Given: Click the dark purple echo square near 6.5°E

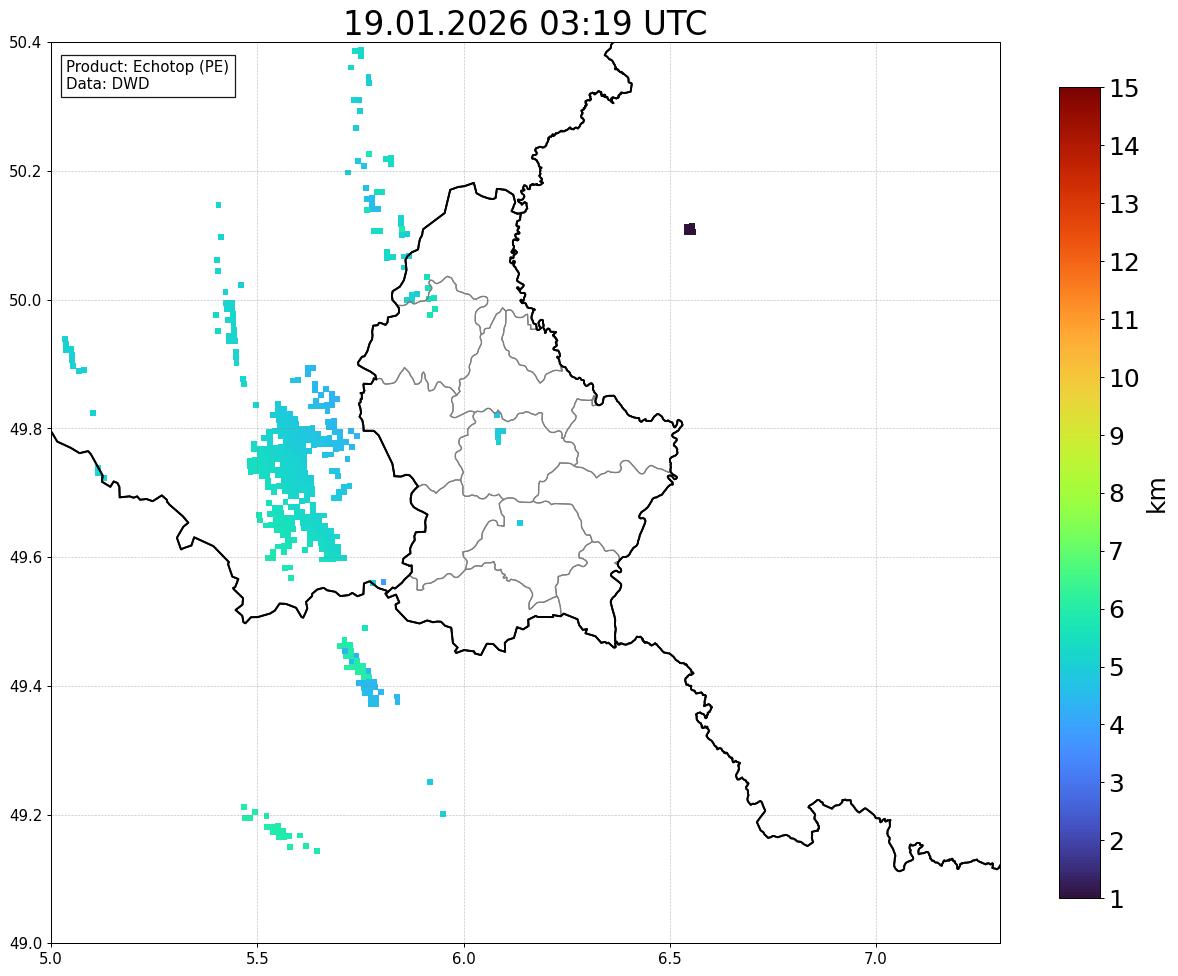Looking at the screenshot, I should (x=690, y=229).
